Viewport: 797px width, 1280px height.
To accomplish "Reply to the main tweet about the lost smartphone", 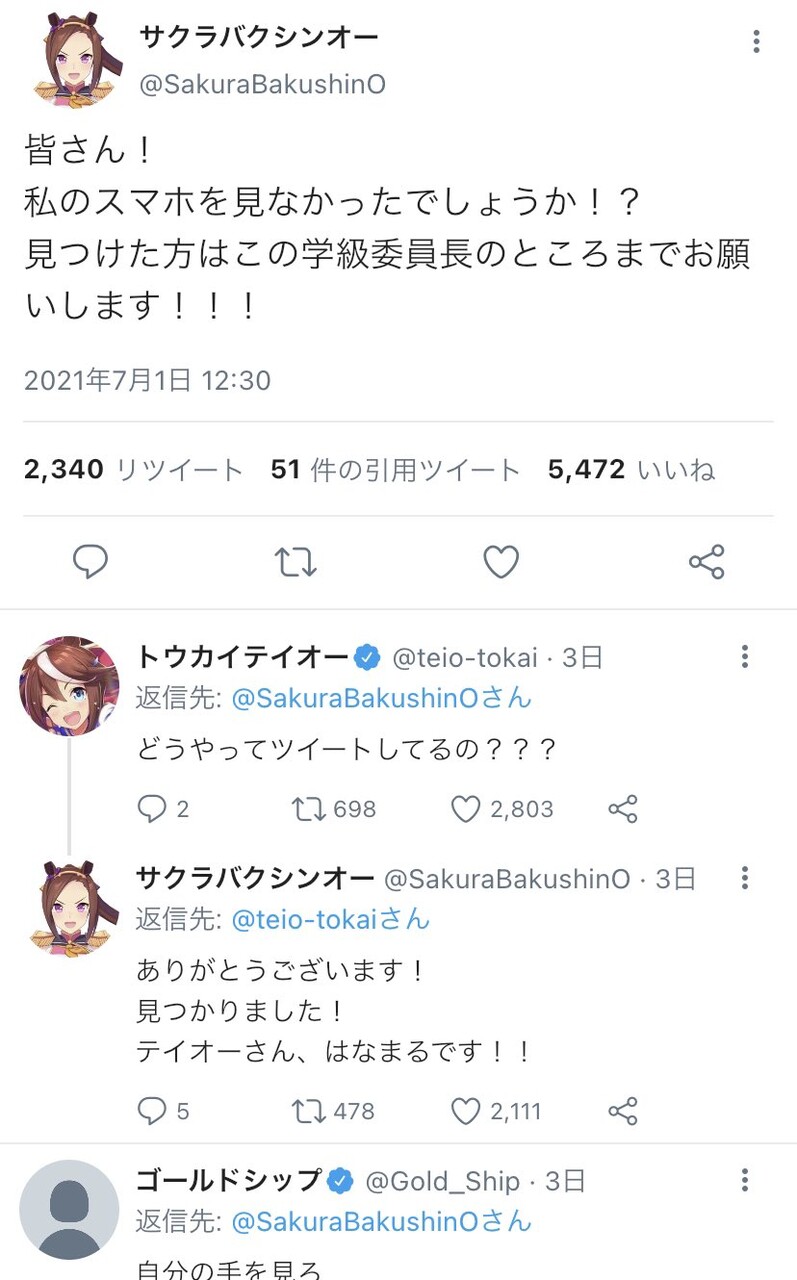I will point(91,562).
